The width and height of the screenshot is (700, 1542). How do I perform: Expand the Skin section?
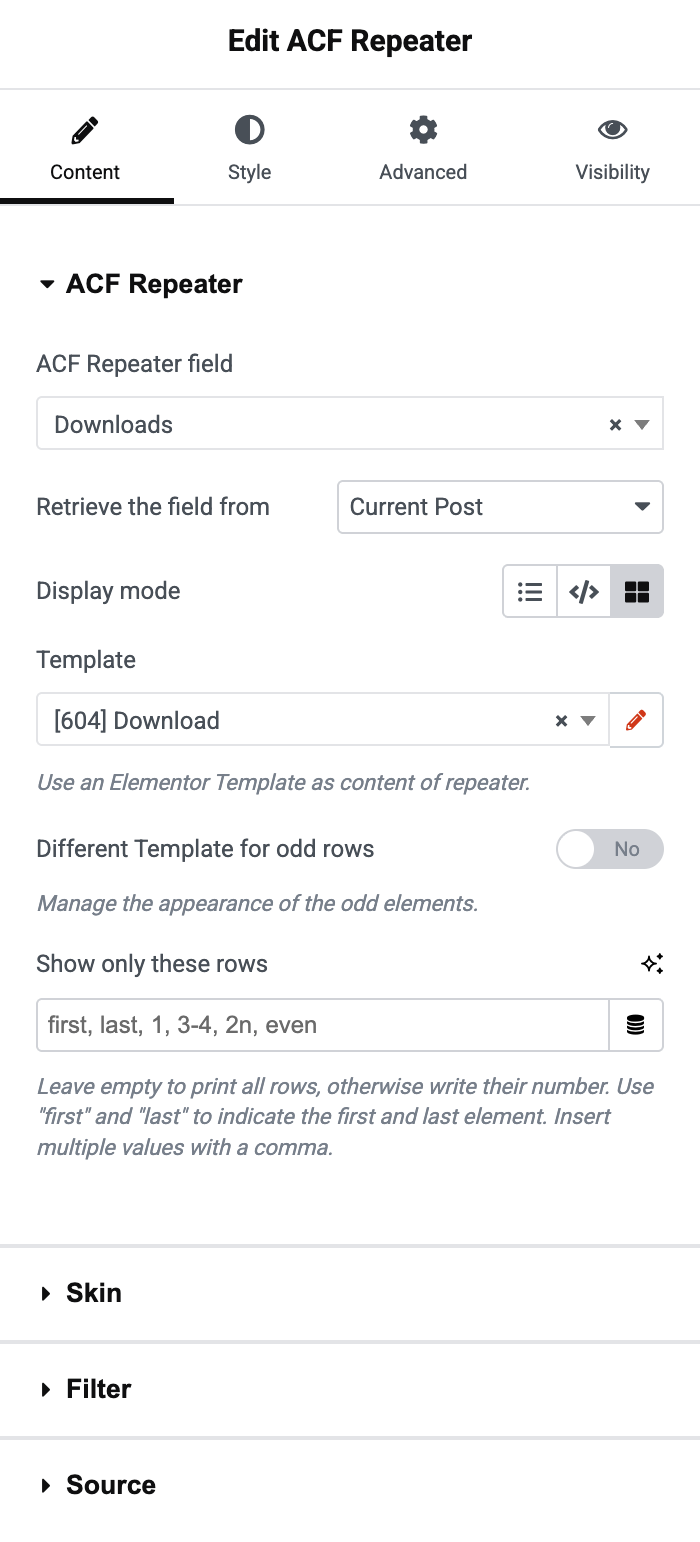[x=94, y=1293]
